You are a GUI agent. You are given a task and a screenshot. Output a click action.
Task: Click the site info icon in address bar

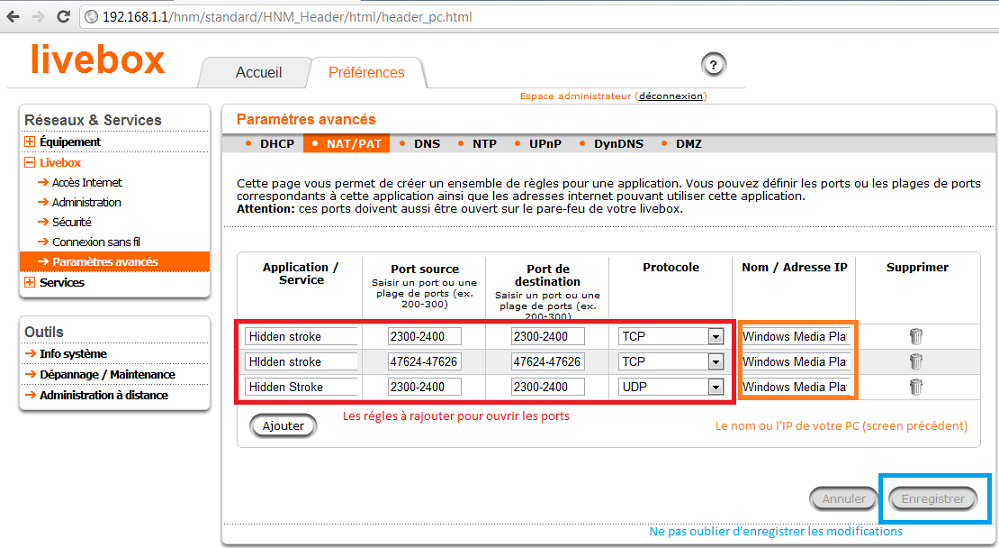pos(91,17)
